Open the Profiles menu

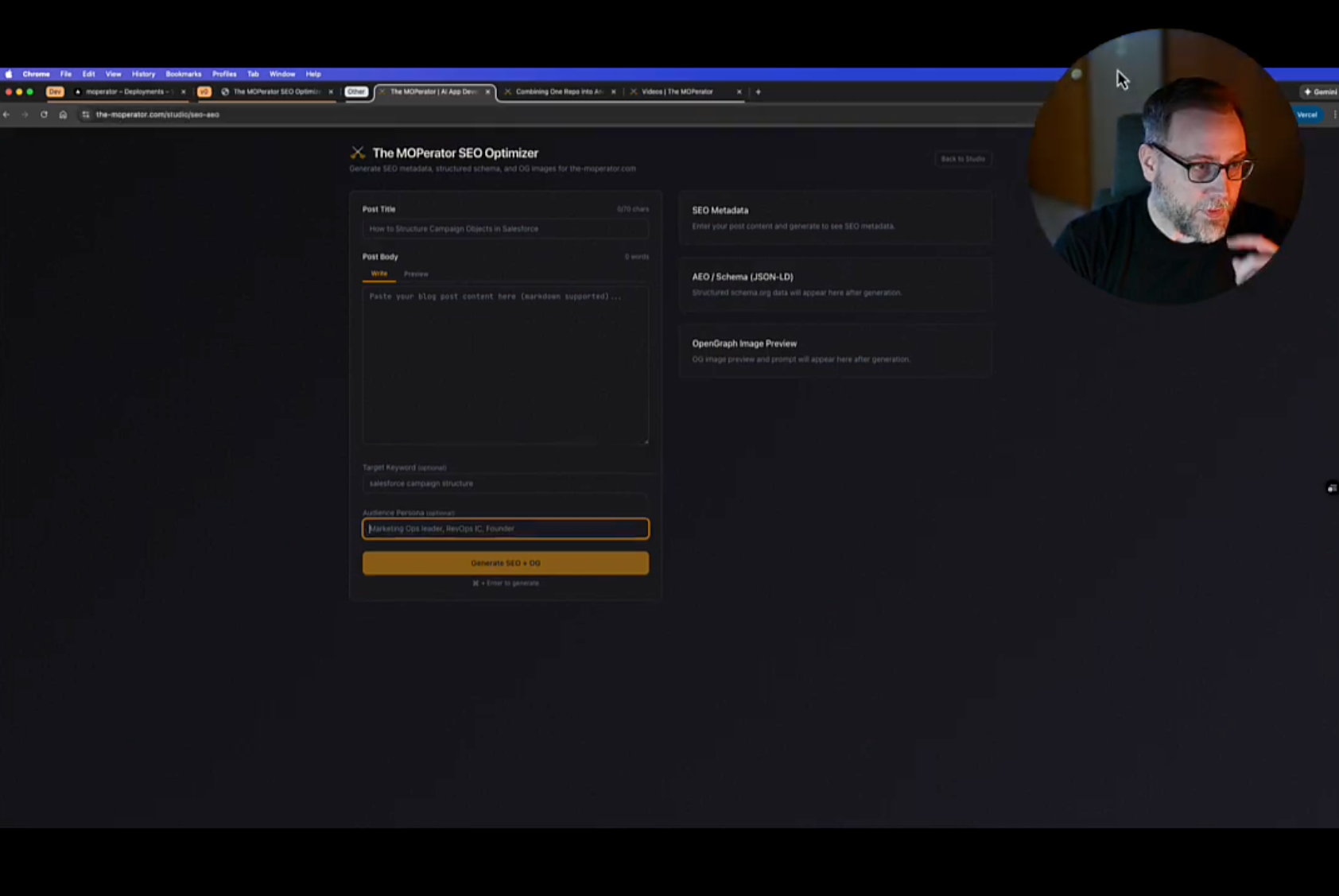click(x=224, y=74)
